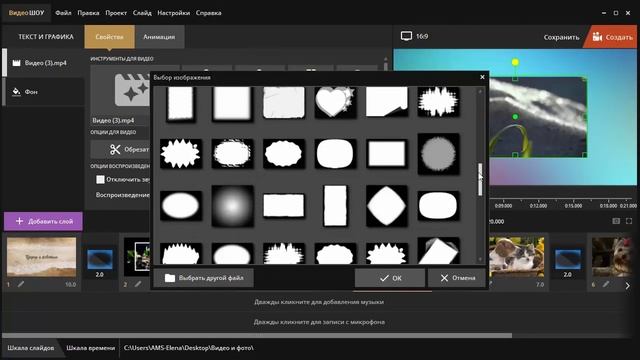640x360 pixels.
Task: Open the Справка menu
Action: (x=209, y=13)
